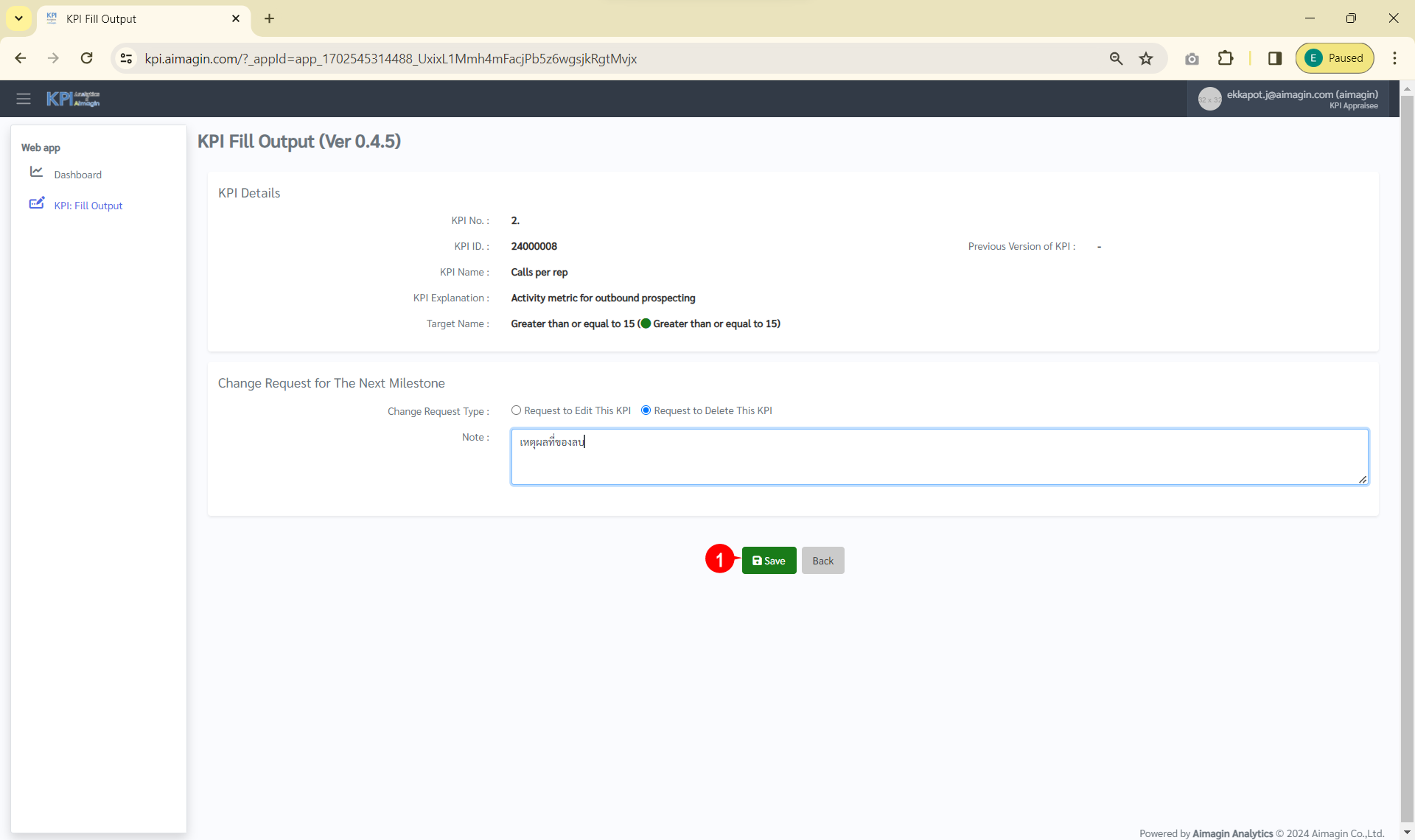The image size is (1415, 840).
Task: Expand the tab search dropdown arrow
Action: pyautogui.click(x=18, y=18)
